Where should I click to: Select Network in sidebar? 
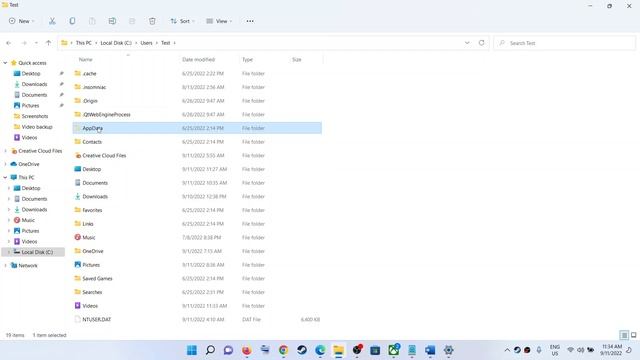28,266
